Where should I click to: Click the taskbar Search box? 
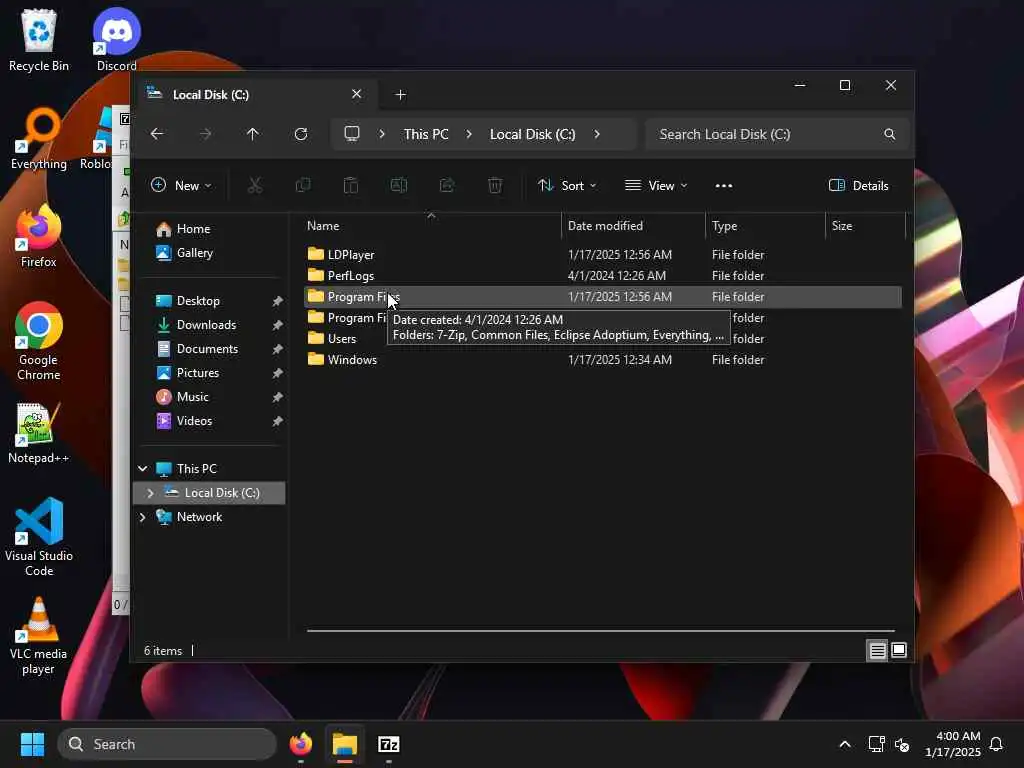pos(167,744)
